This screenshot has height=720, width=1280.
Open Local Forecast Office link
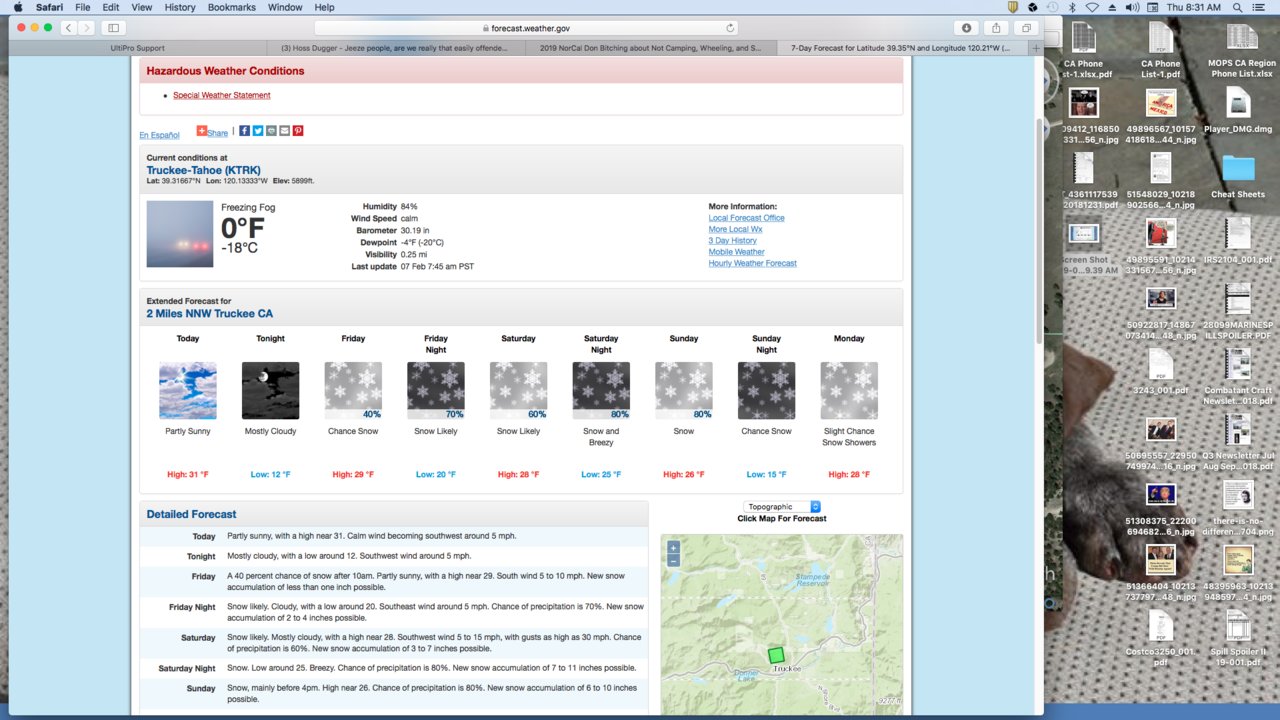[747, 218]
